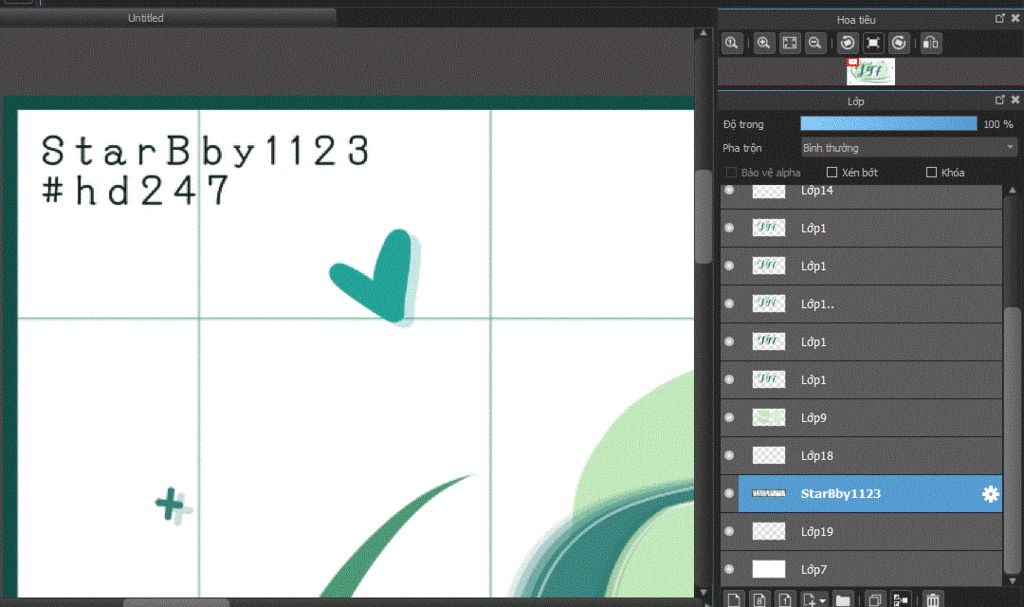The image size is (1024, 607).
Task: Click canvas scroll up arrow
Action: coord(703,33)
